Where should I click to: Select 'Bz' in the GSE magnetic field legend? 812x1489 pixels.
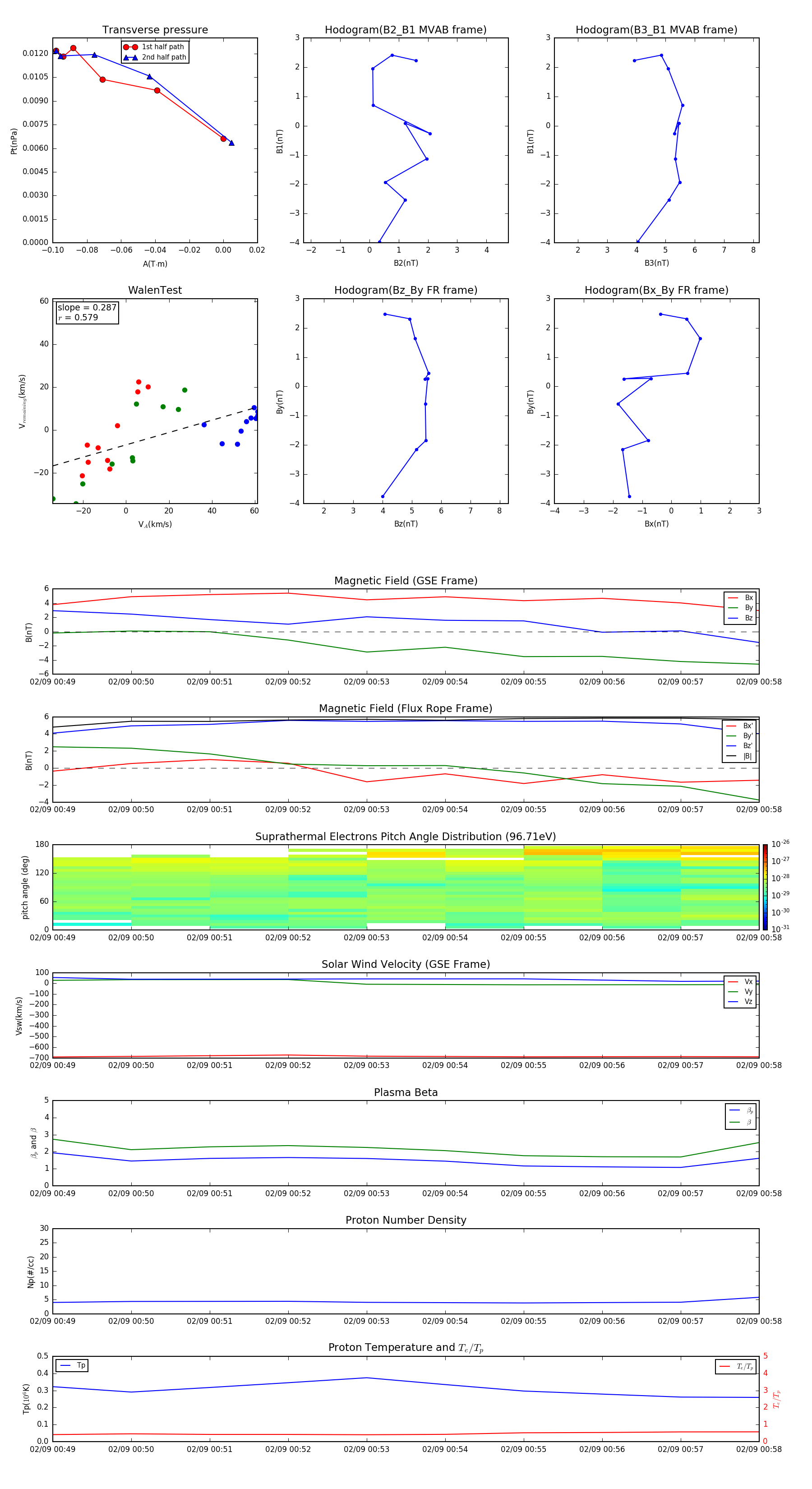point(740,618)
